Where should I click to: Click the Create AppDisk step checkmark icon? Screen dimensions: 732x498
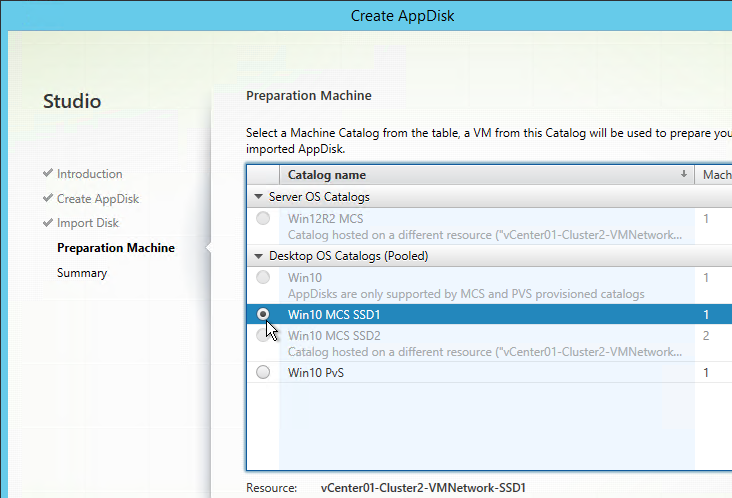pos(48,198)
